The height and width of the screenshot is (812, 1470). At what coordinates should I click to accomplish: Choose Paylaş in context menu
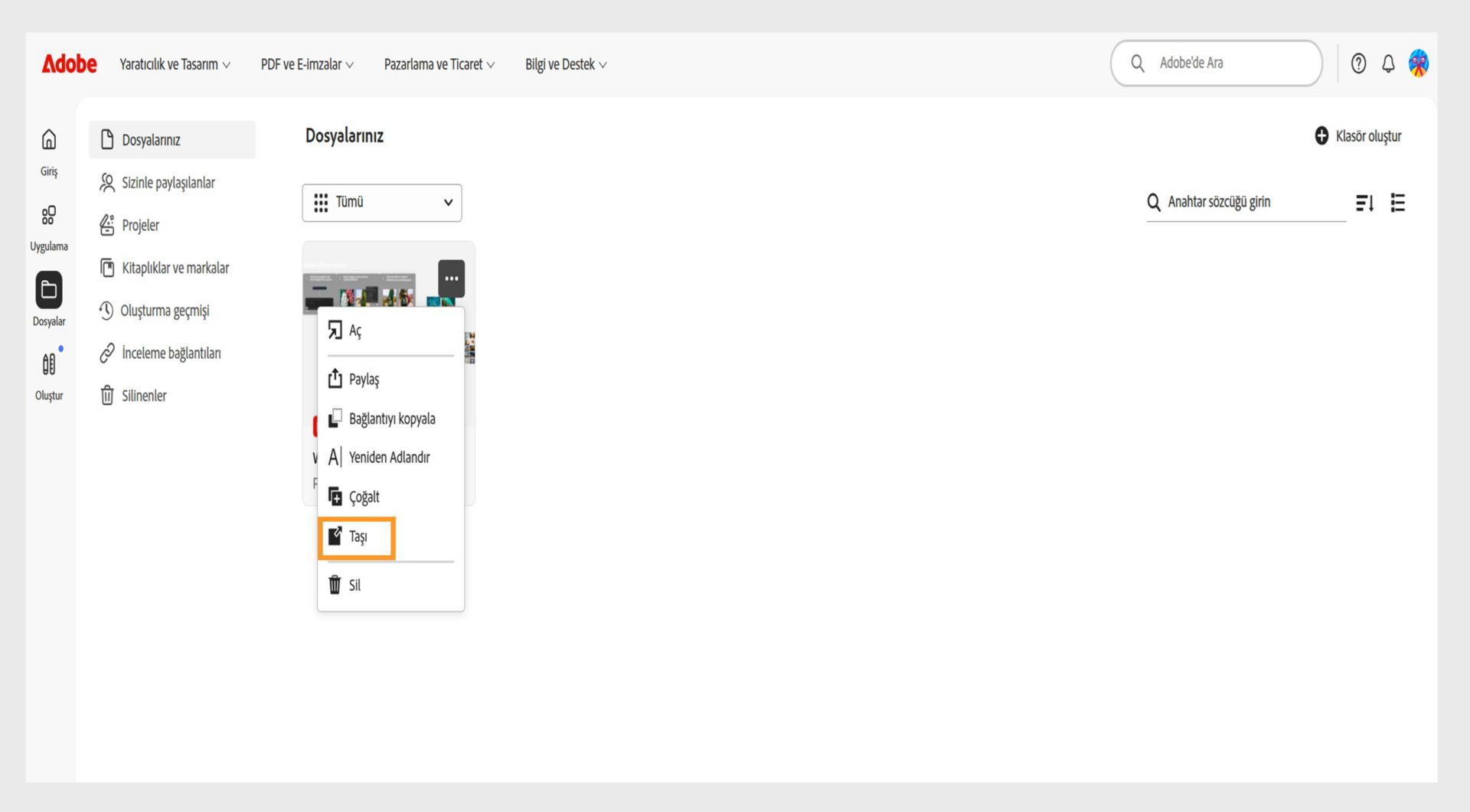(390, 379)
